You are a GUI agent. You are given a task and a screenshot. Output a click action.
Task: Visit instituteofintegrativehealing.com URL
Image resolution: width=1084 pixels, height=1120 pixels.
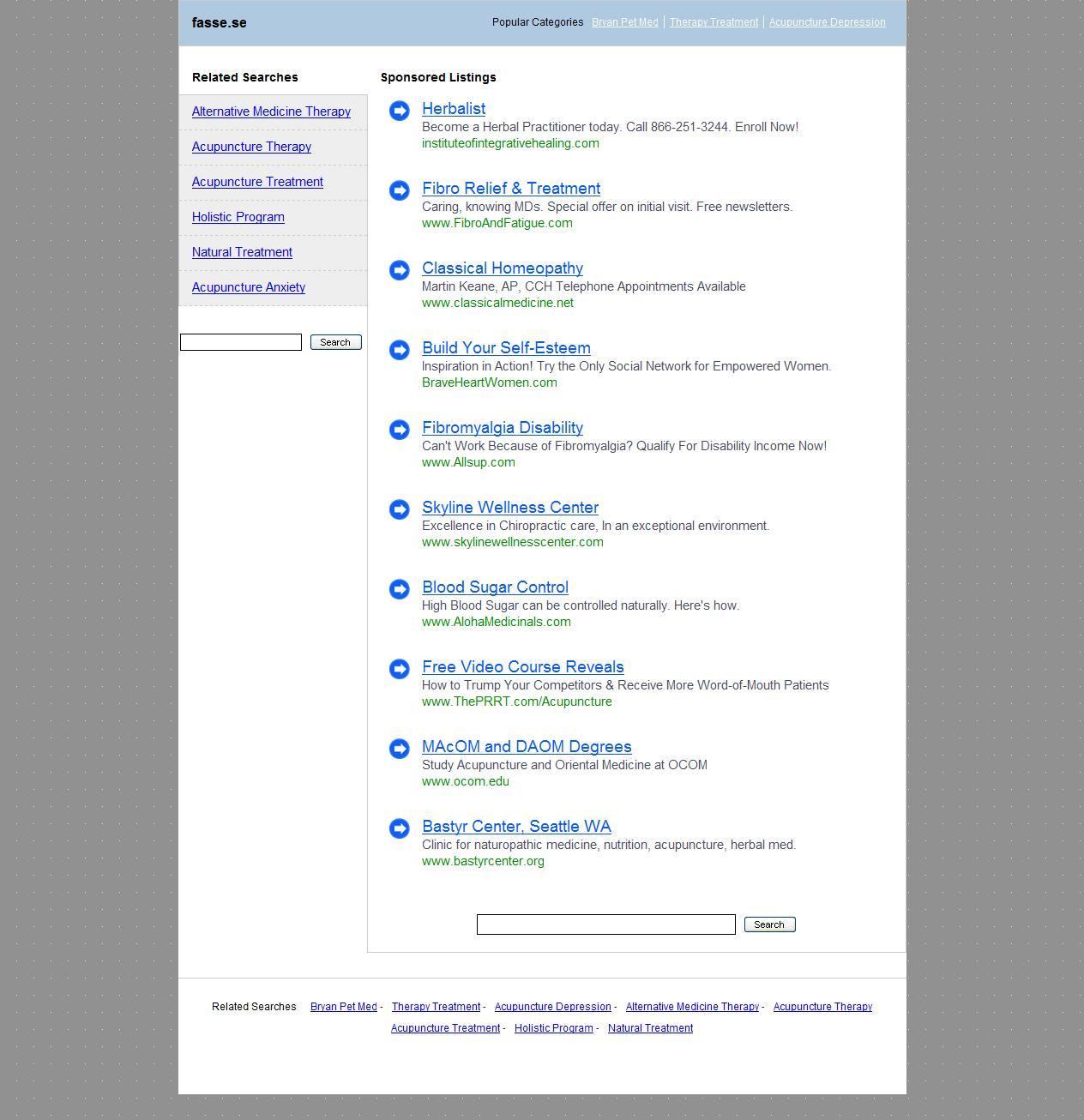[x=510, y=143]
